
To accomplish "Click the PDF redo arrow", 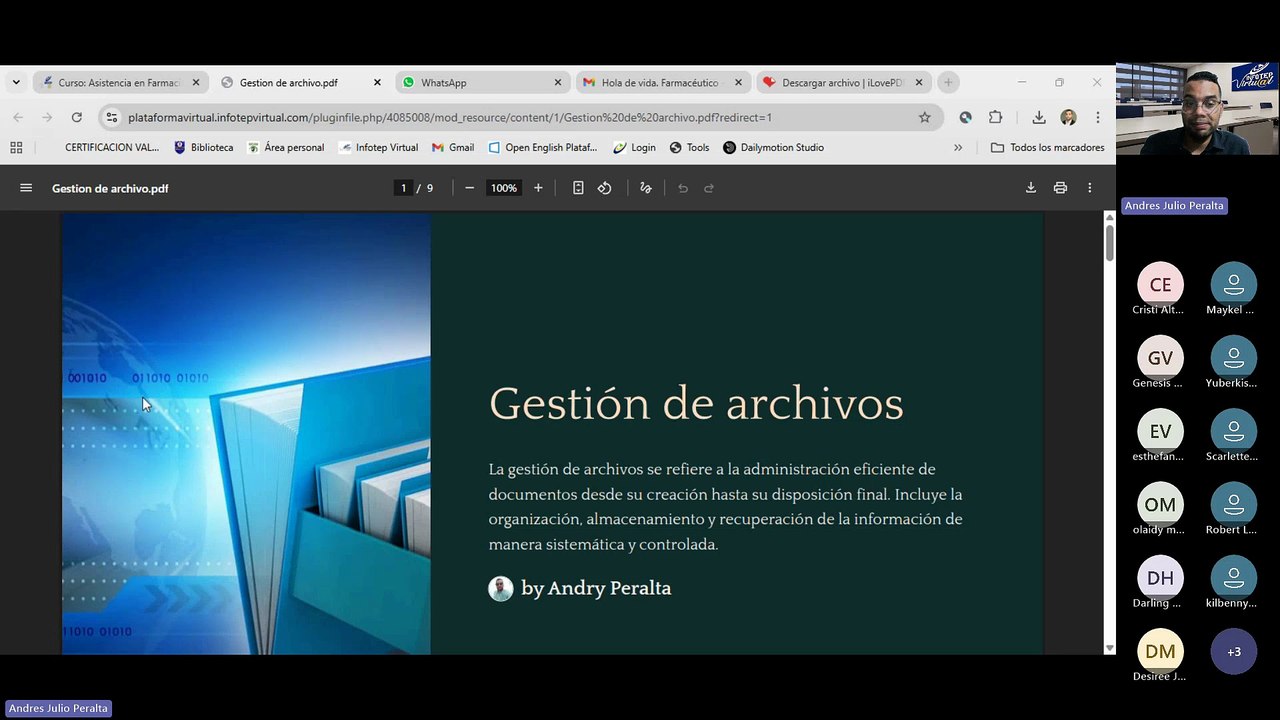I will 709,188.
